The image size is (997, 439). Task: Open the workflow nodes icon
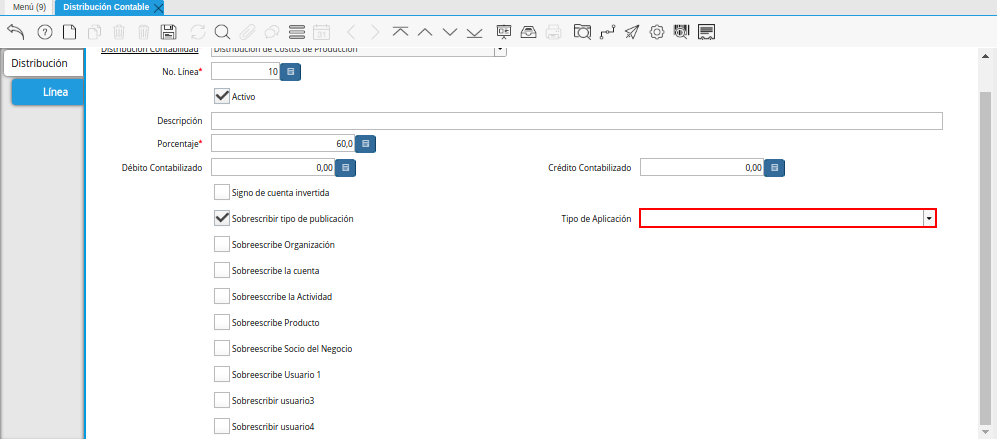[x=607, y=32]
